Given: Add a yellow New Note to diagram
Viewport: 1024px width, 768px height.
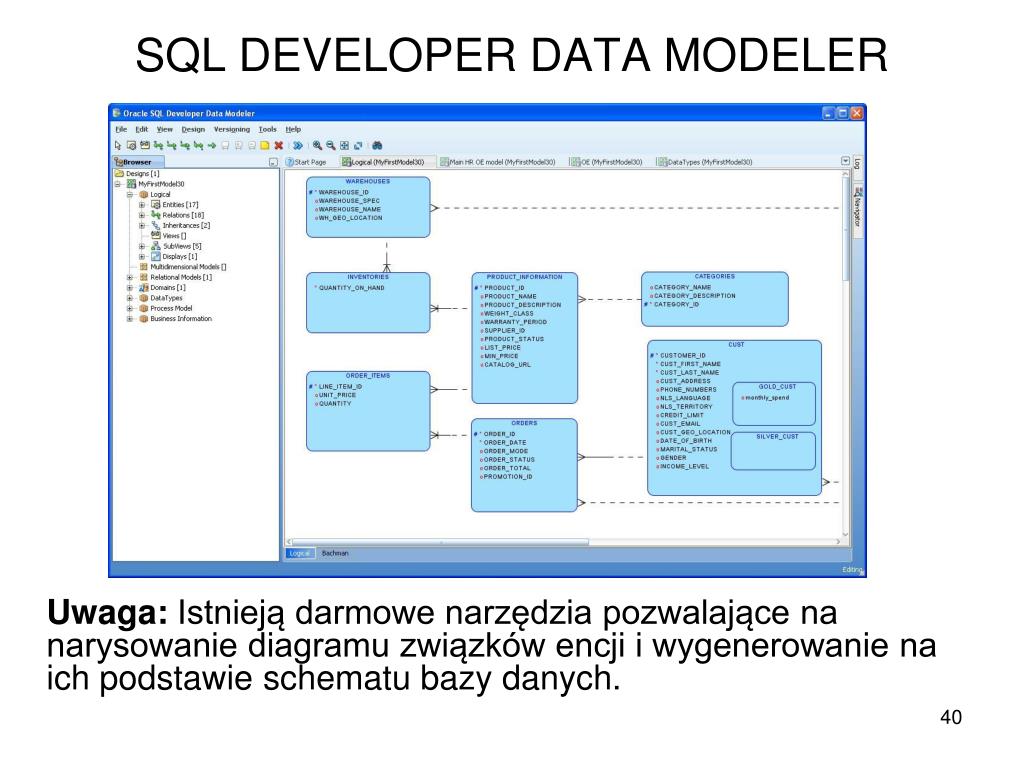Looking at the screenshot, I should pyautogui.click(x=264, y=146).
